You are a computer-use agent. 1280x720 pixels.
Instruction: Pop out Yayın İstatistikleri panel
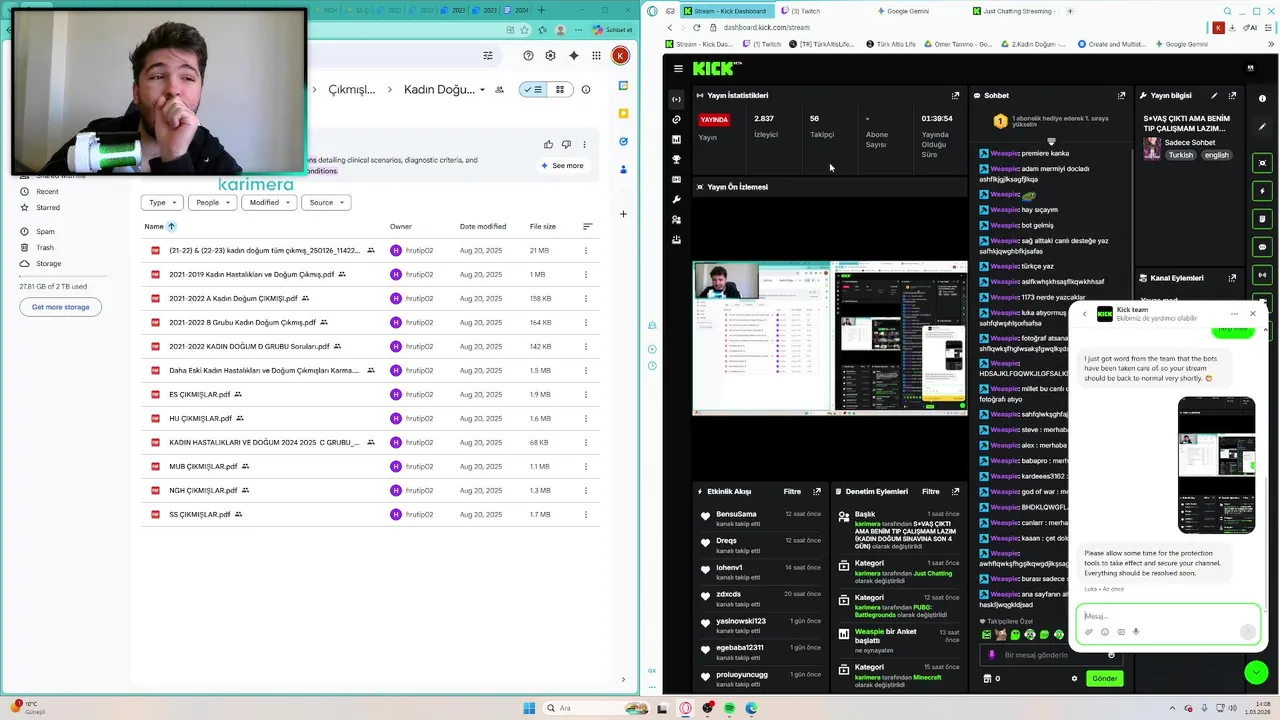pos(955,96)
